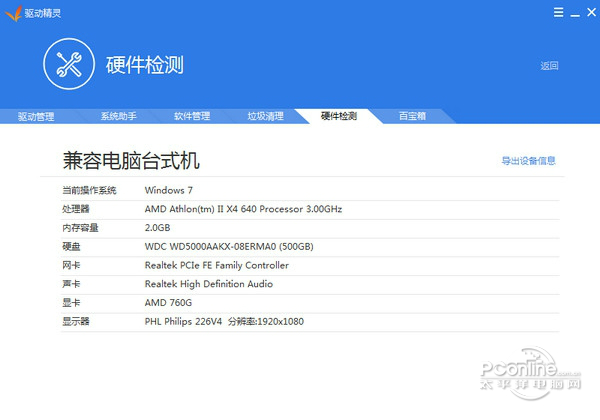Open the 百宝箱 tab
The width and height of the screenshot is (600, 420).
(x=412, y=116)
